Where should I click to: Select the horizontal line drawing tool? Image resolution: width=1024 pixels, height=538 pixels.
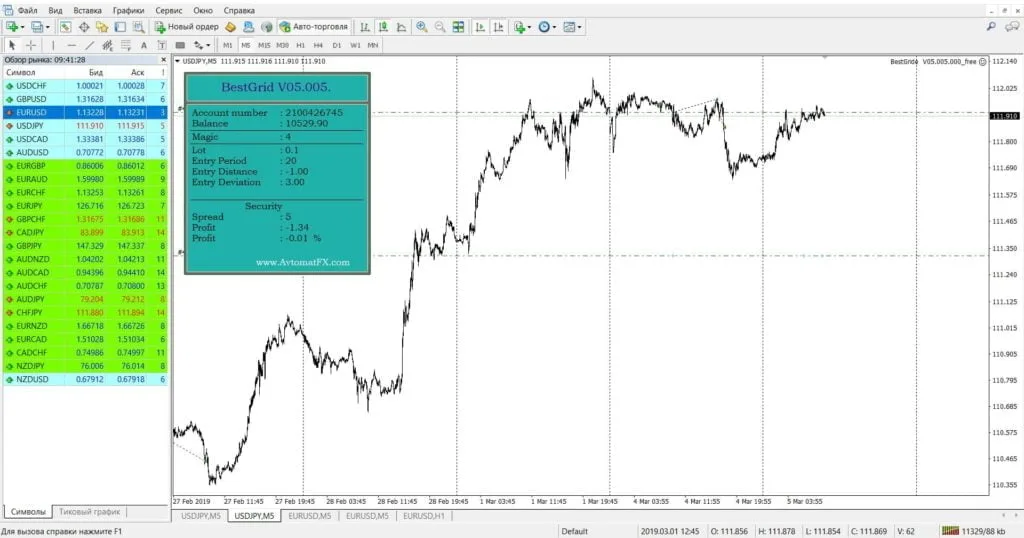tap(71, 45)
